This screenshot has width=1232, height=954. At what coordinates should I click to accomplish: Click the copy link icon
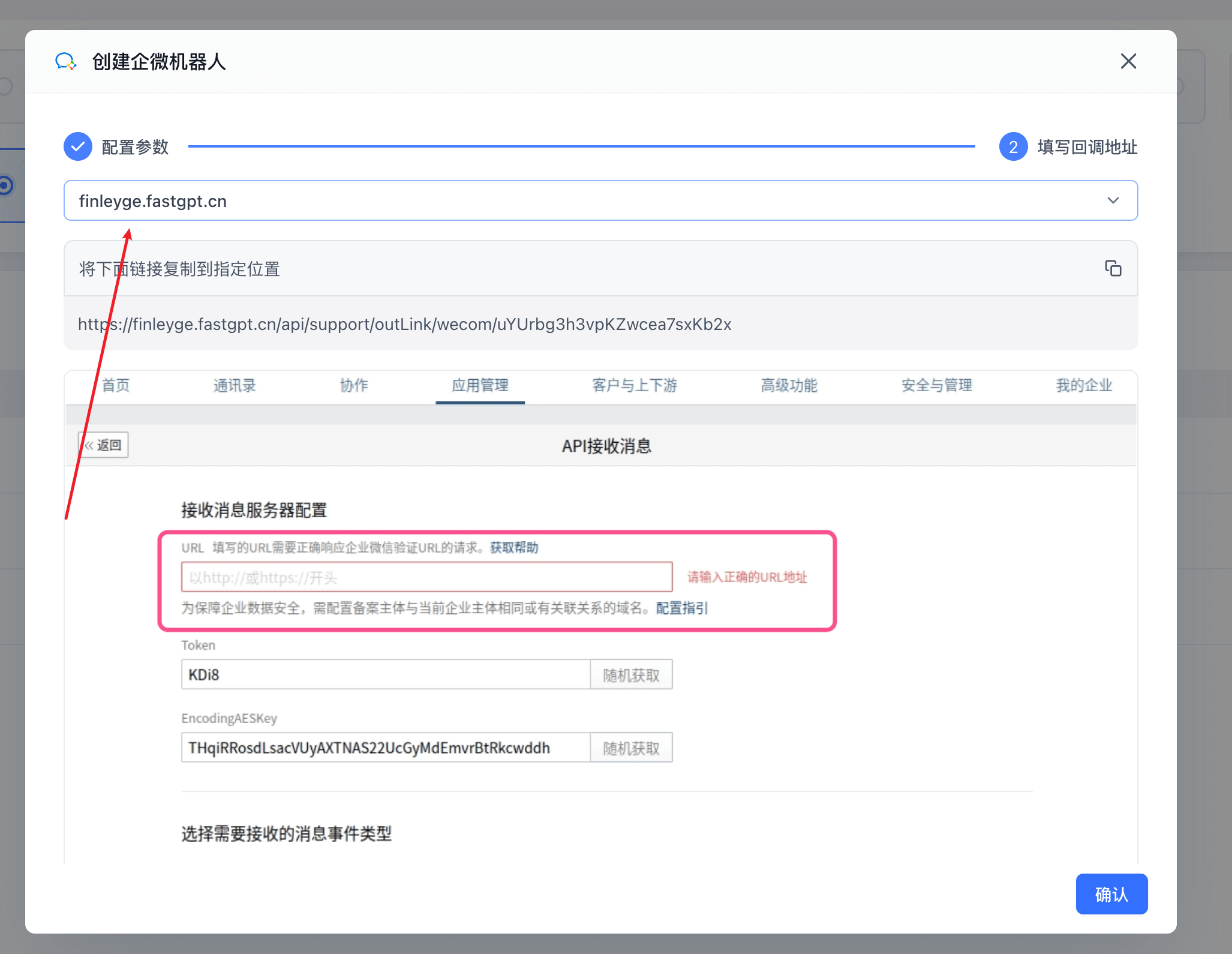pyautogui.click(x=1114, y=268)
